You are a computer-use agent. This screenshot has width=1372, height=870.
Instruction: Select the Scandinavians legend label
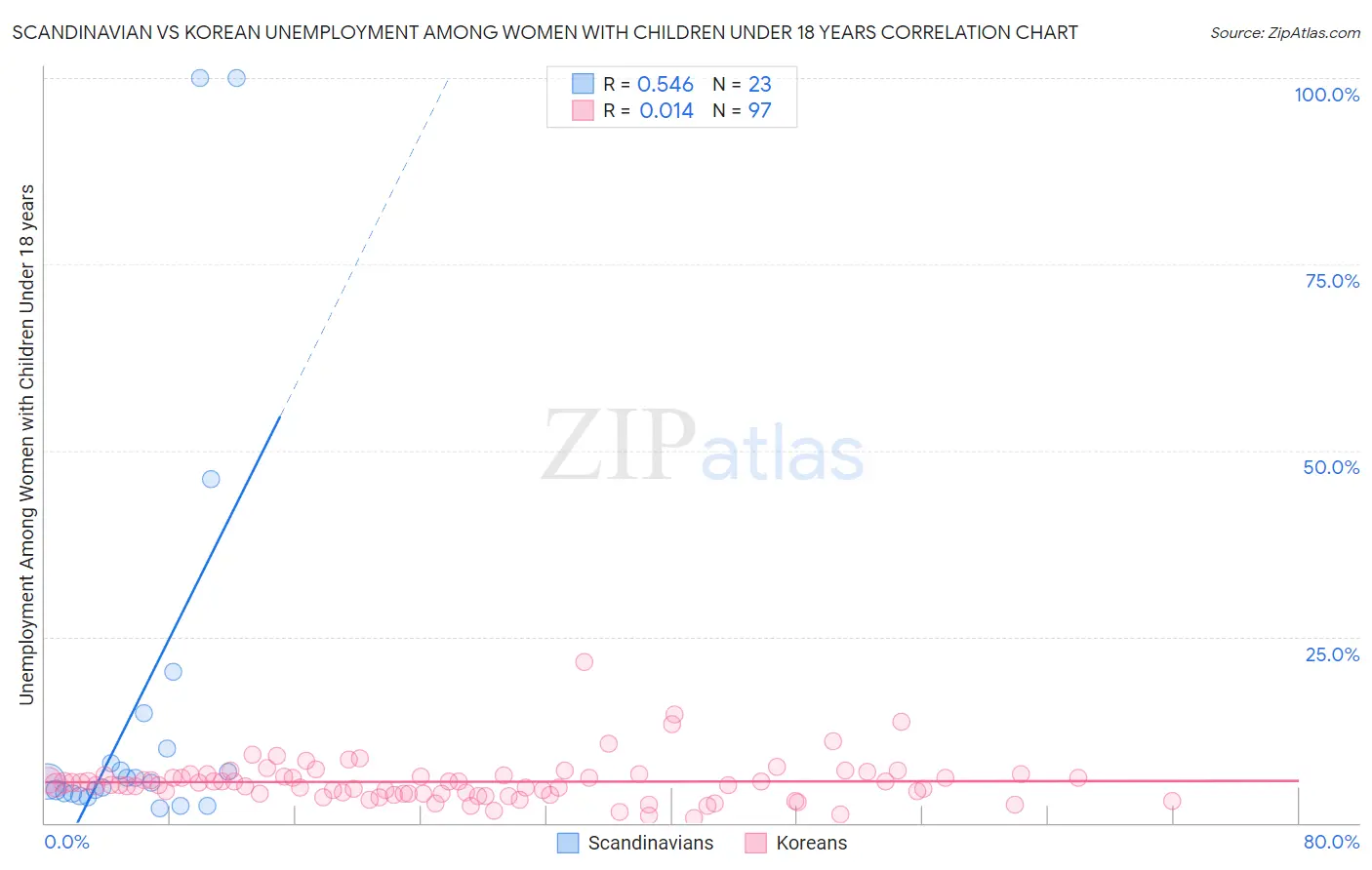[651, 843]
